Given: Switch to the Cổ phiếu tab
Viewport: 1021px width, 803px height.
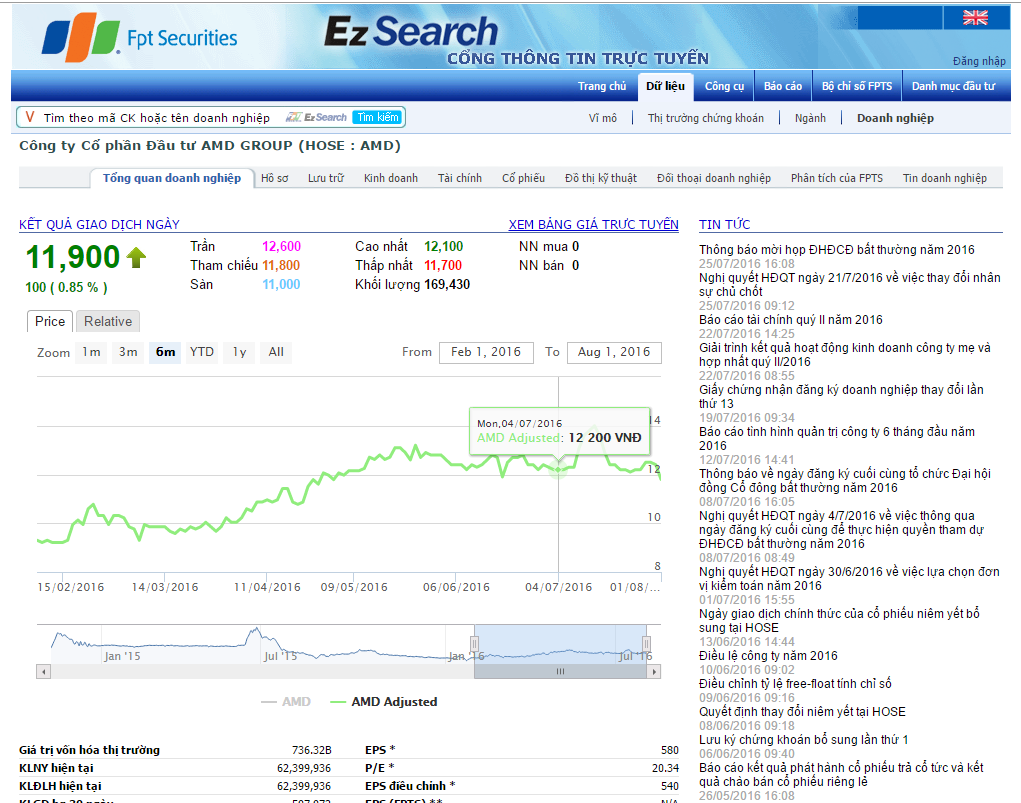Looking at the screenshot, I should pyautogui.click(x=523, y=178).
